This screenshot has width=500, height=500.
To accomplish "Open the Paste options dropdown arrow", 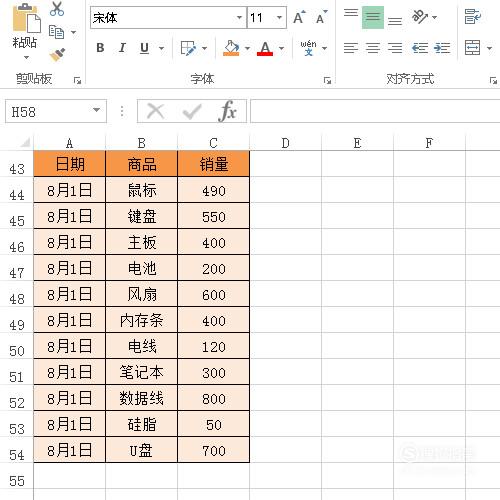I will tap(26, 57).
